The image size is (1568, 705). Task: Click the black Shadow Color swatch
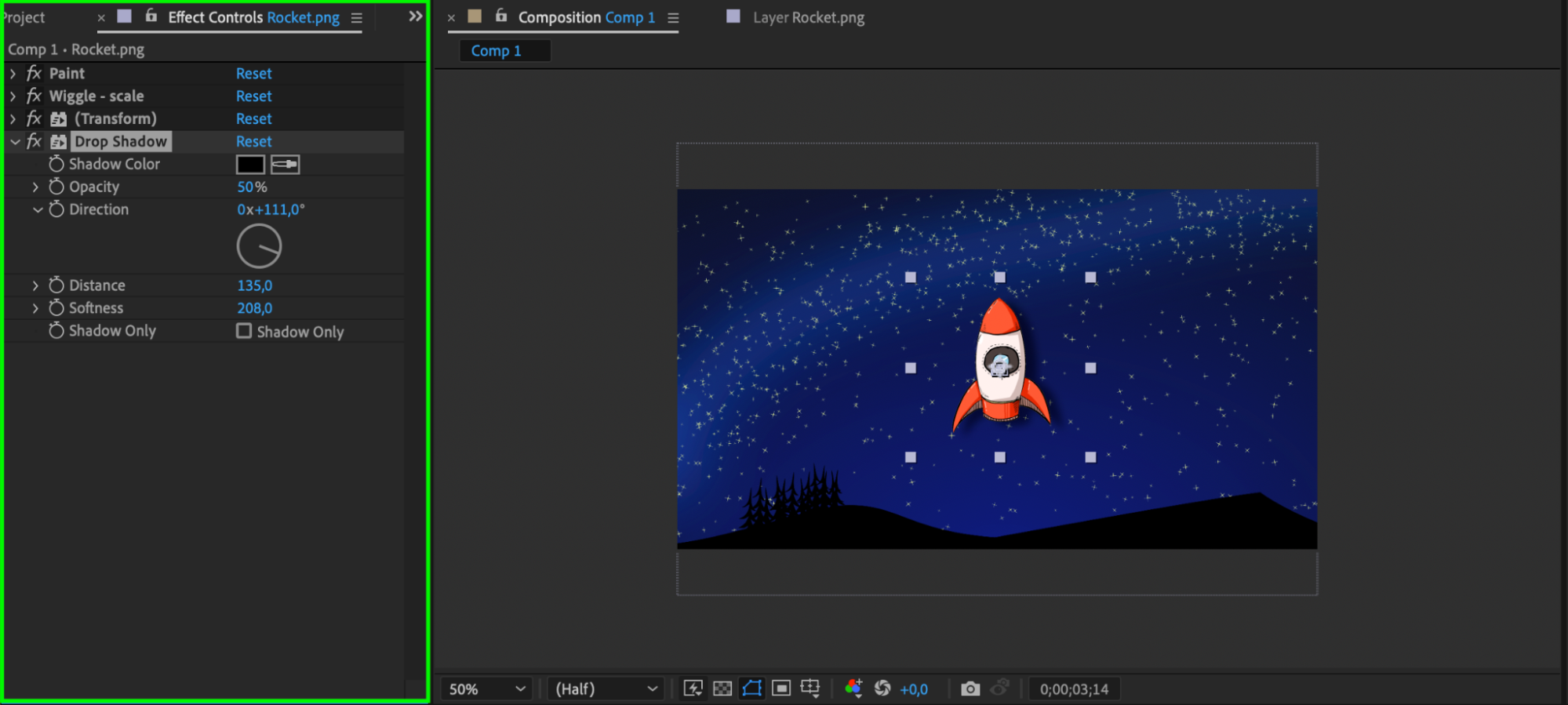[x=250, y=165]
